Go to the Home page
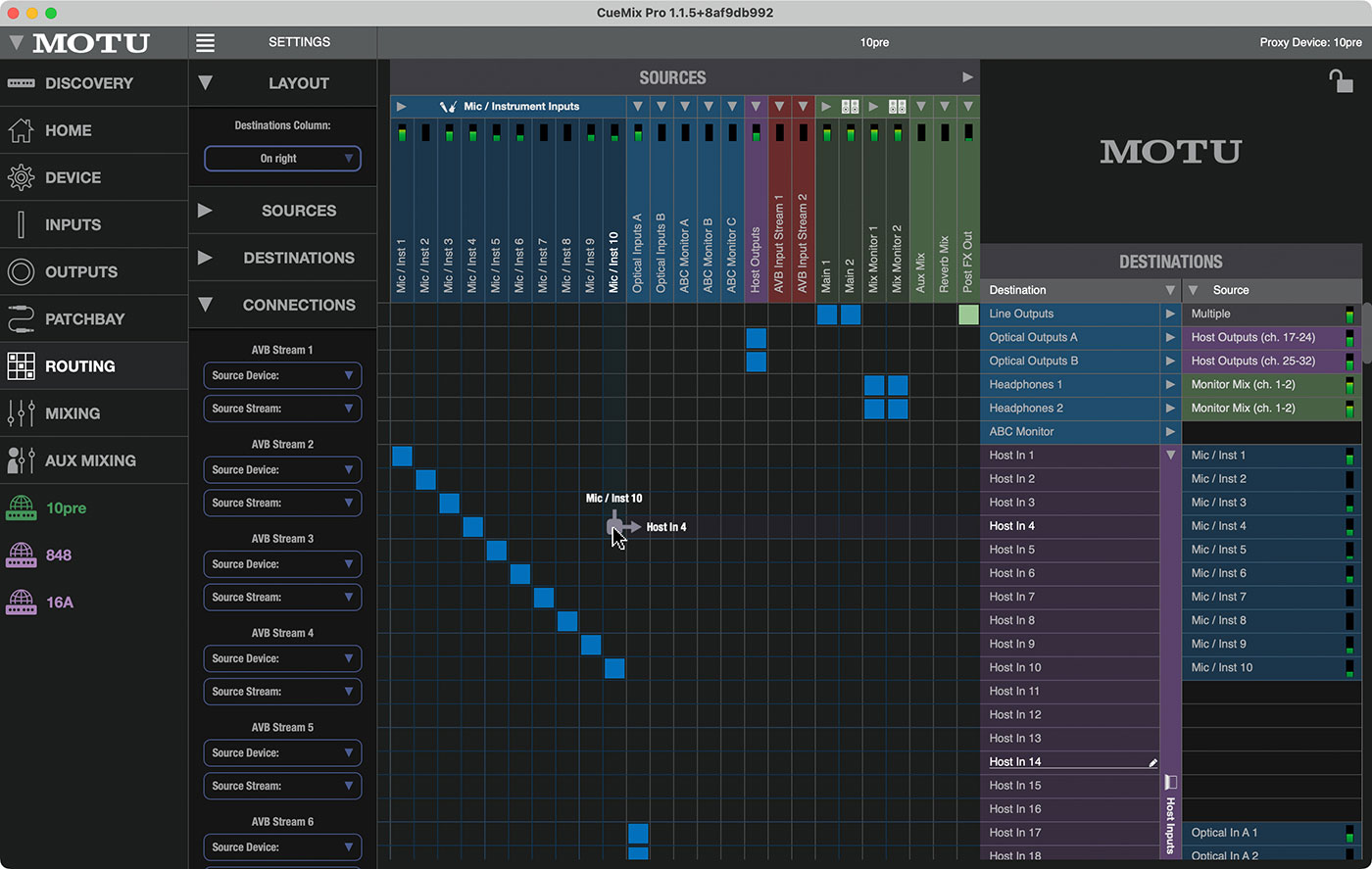The height and width of the screenshot is (869, 1372). click(68, 130)
